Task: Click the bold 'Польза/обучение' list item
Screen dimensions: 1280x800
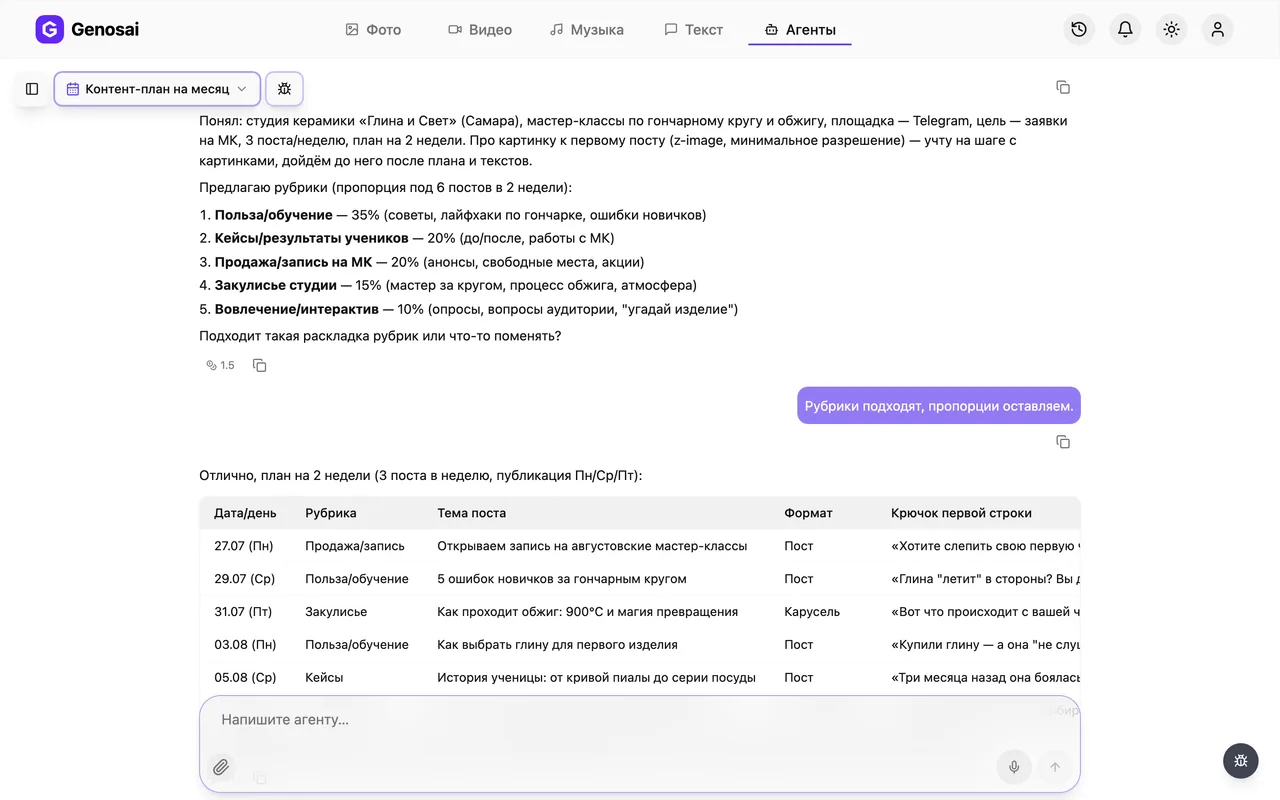Action: tap(274, 215)
